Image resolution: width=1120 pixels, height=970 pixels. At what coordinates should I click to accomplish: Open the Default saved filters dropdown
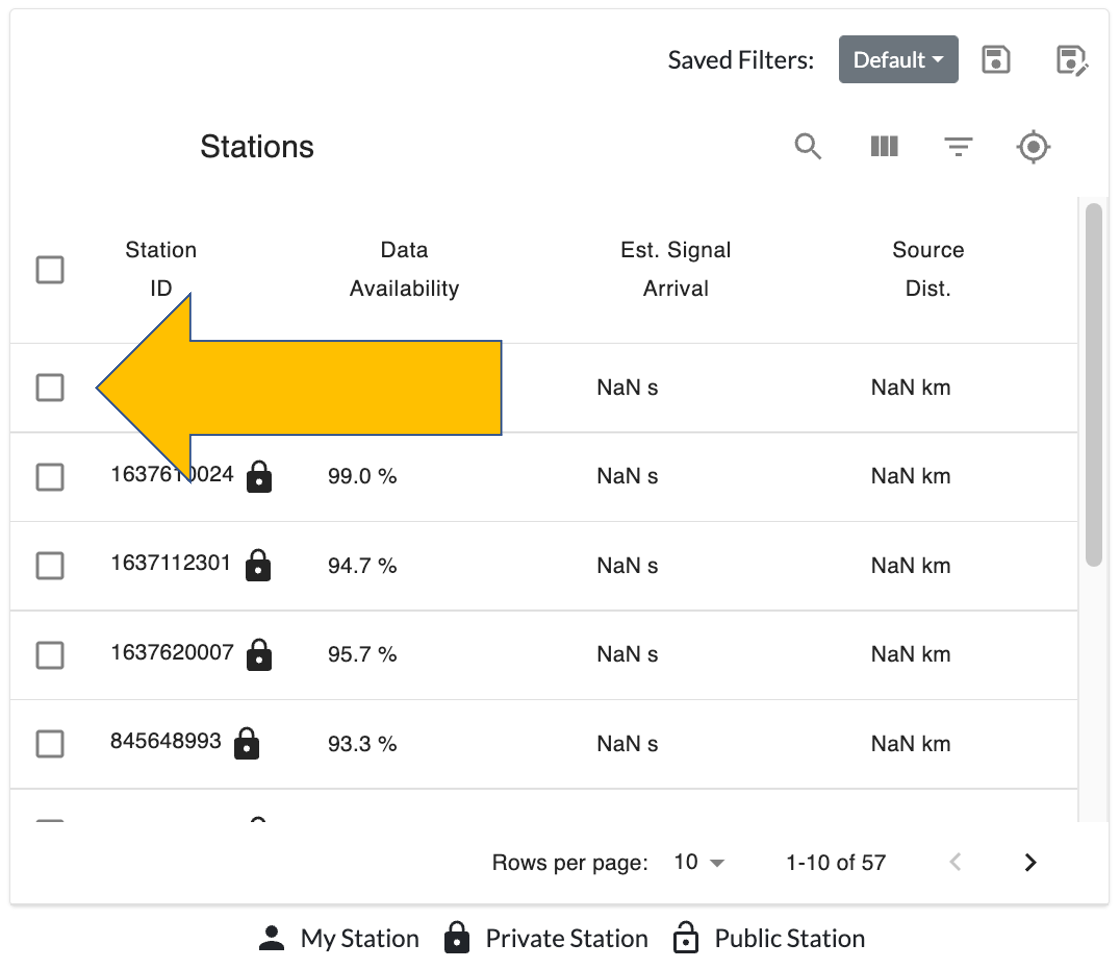tap(898, 60)
